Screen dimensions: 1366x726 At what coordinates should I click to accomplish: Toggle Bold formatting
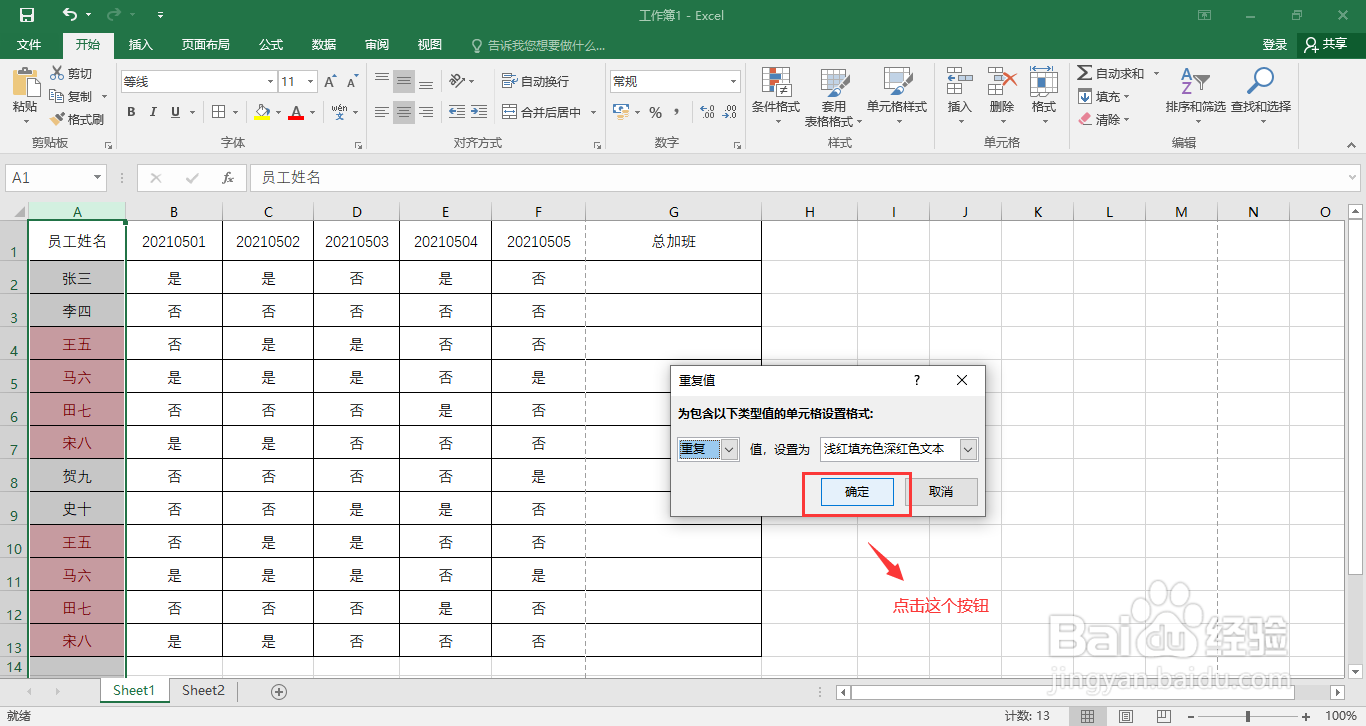pos(131,112)
